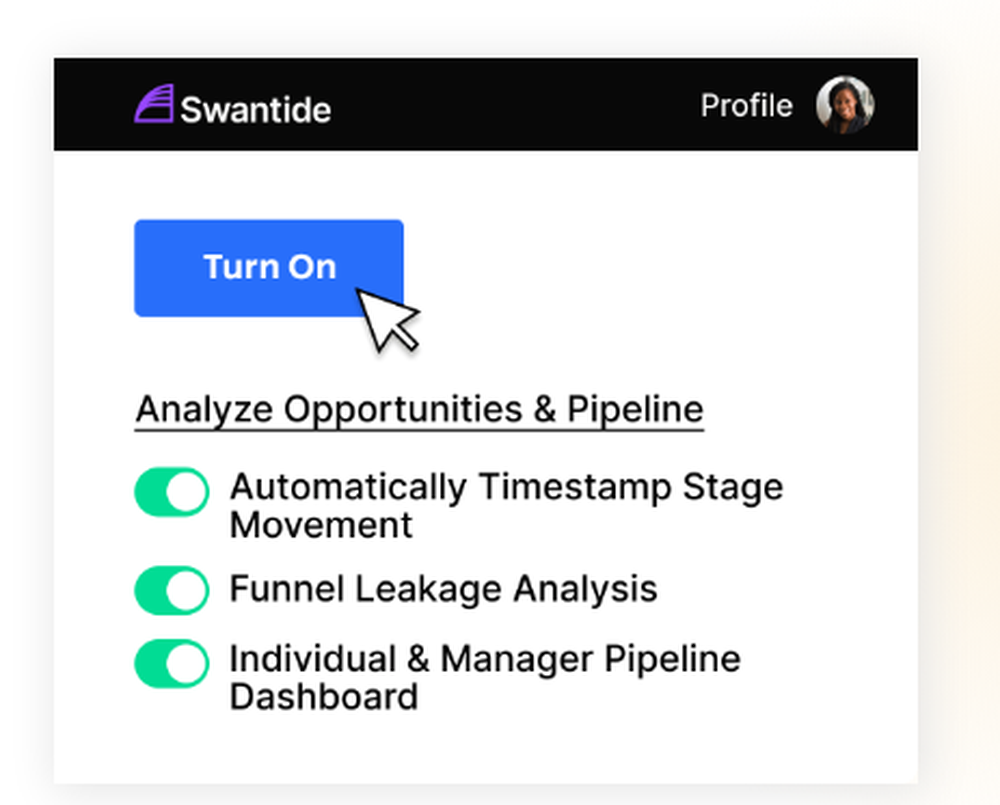Select the Analyze Opportunities & Pipeline section heading
Image resolution: width=1000 pixels, height=805 pixels.
[419, 408]
